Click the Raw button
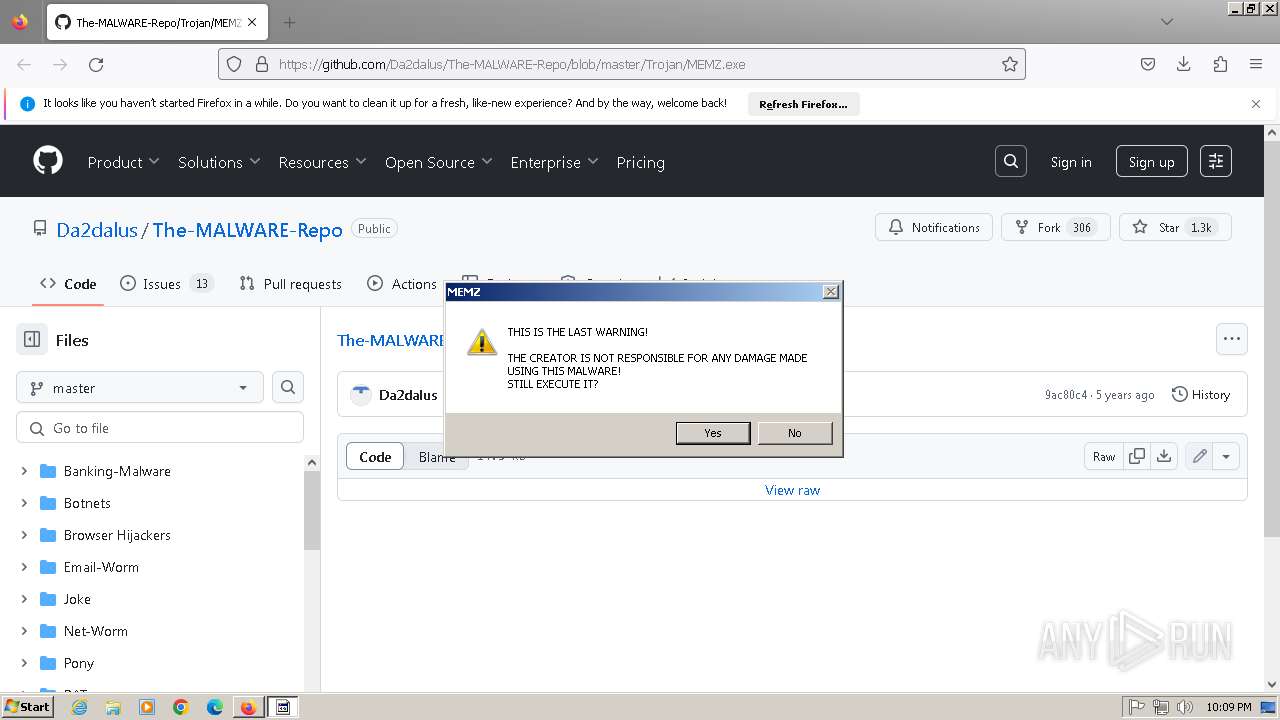1280x720 pixels. pyautogui.click(x=1103, y=456)
